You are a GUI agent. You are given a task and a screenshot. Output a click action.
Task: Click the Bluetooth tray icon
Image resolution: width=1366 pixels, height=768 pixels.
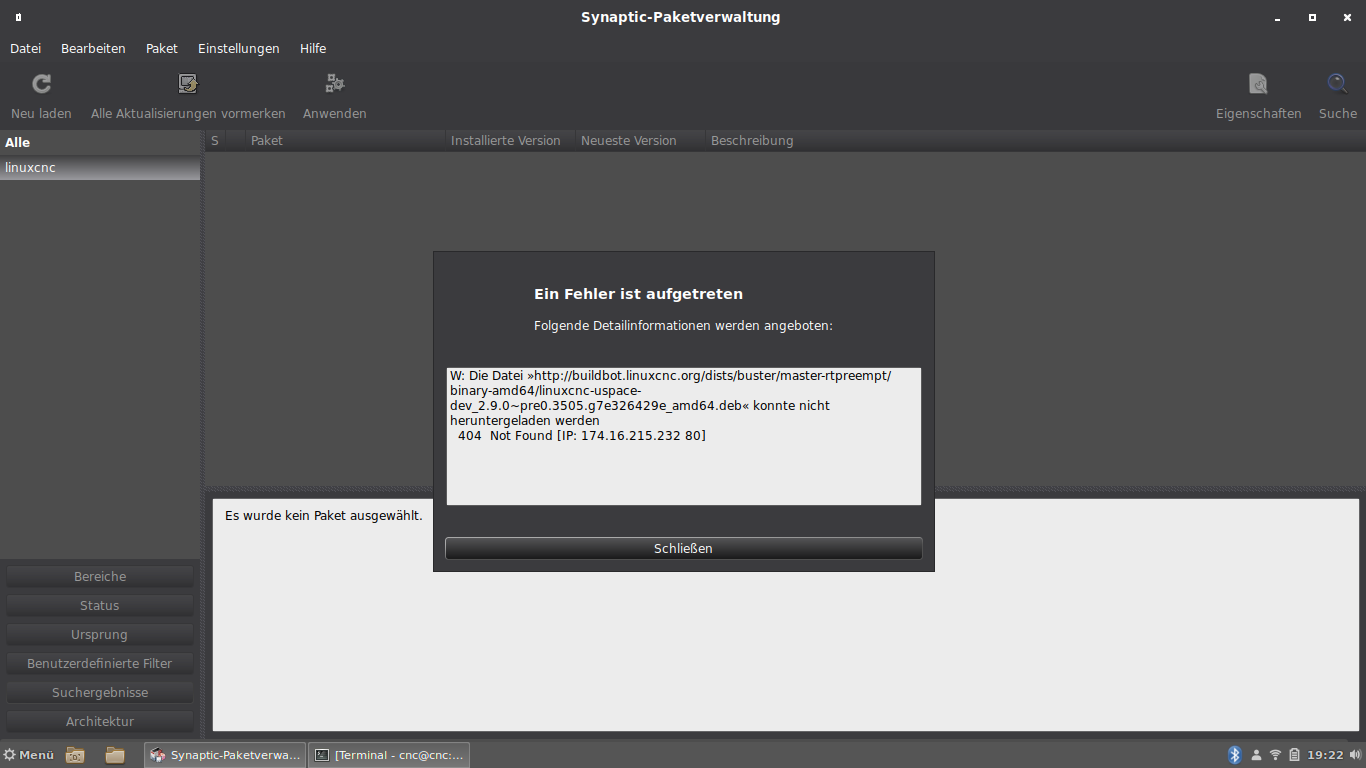[1235, 755]
